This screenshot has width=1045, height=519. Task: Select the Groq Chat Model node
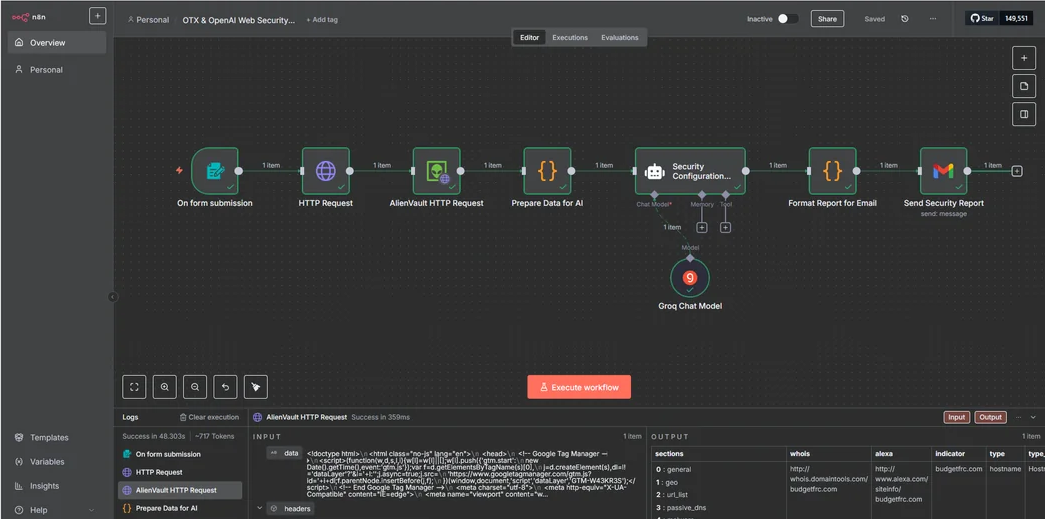[690, 278]
